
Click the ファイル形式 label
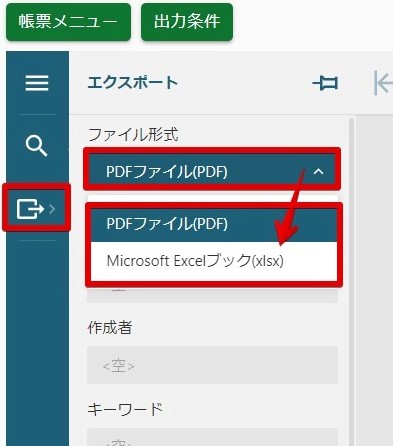point(133,135)
